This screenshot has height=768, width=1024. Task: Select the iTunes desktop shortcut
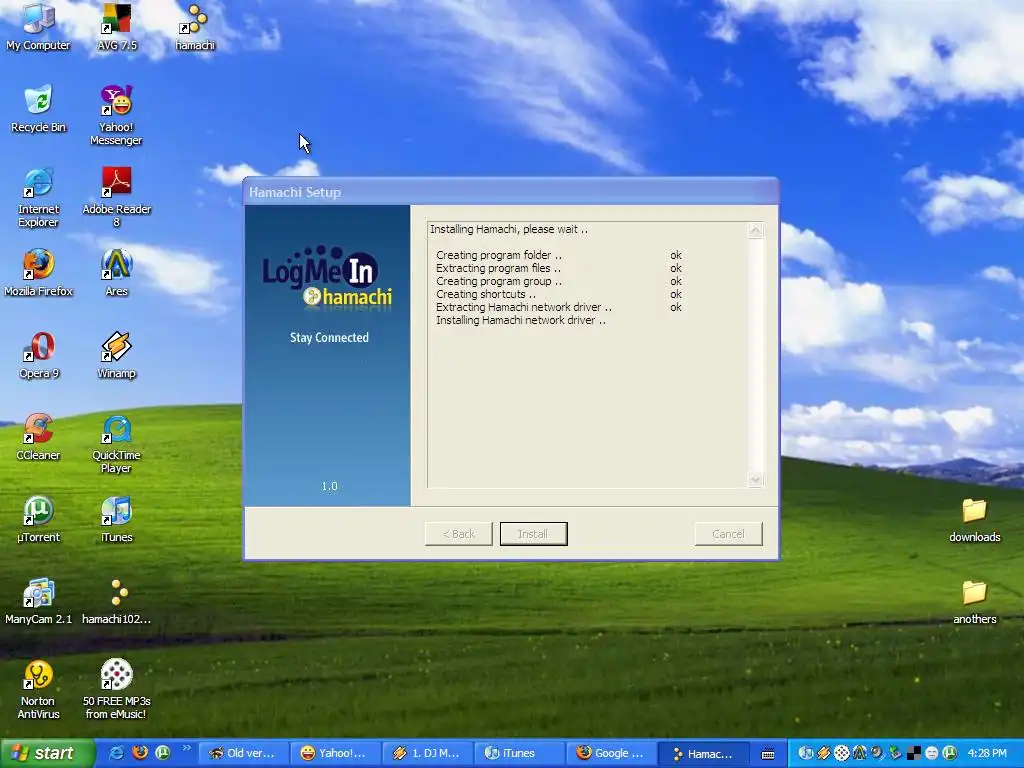[x=116, y=519]
